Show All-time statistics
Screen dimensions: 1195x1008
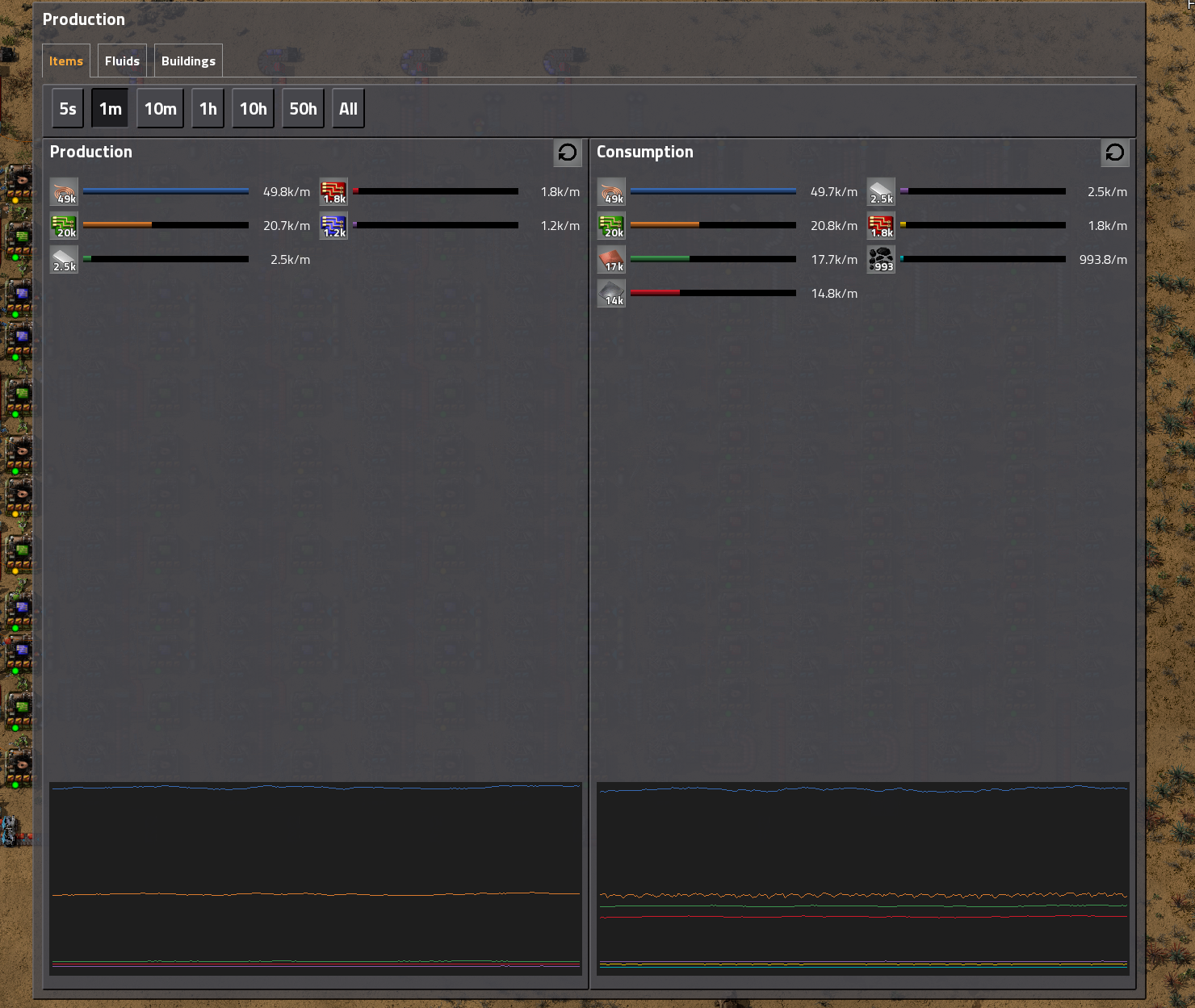click(x=348, y=109)
